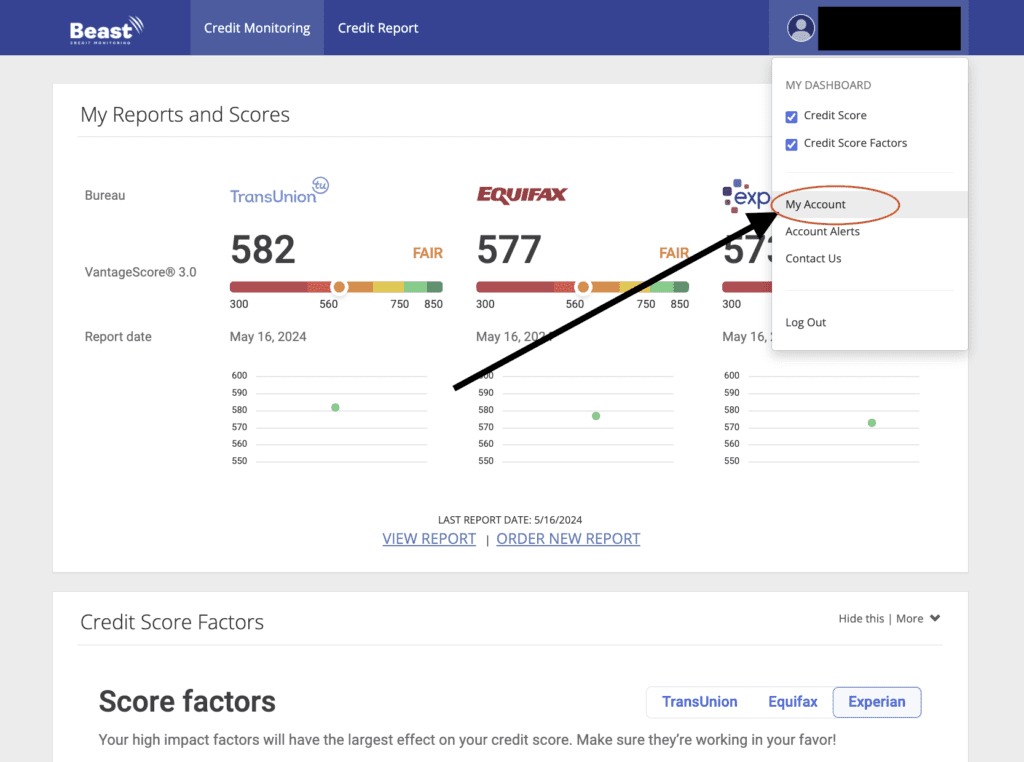Open Account Alerts from the dropdown menu
This screenshot has width=1024, height=762.
coord(822,231)
